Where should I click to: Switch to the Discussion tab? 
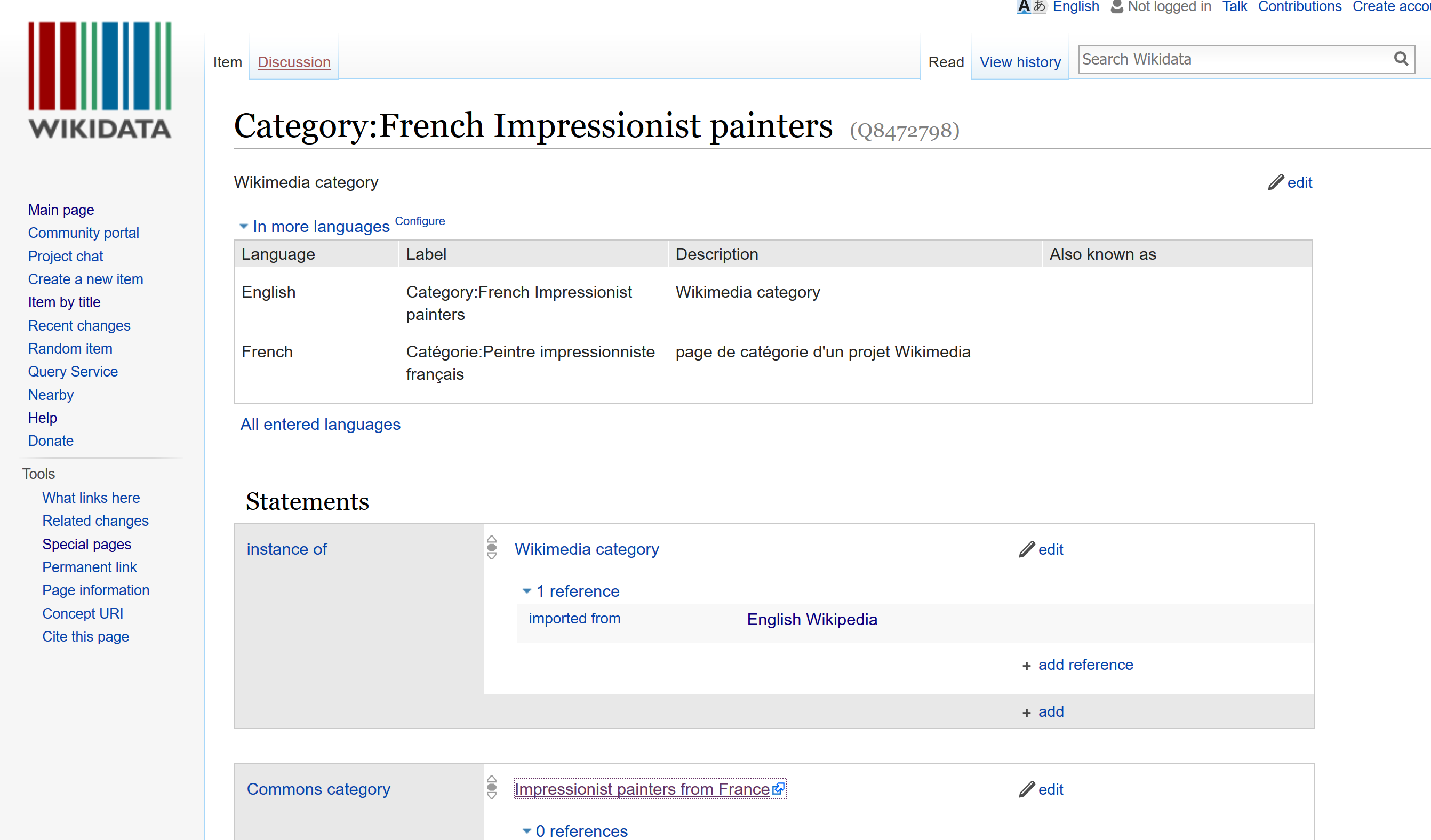point(293,62)
